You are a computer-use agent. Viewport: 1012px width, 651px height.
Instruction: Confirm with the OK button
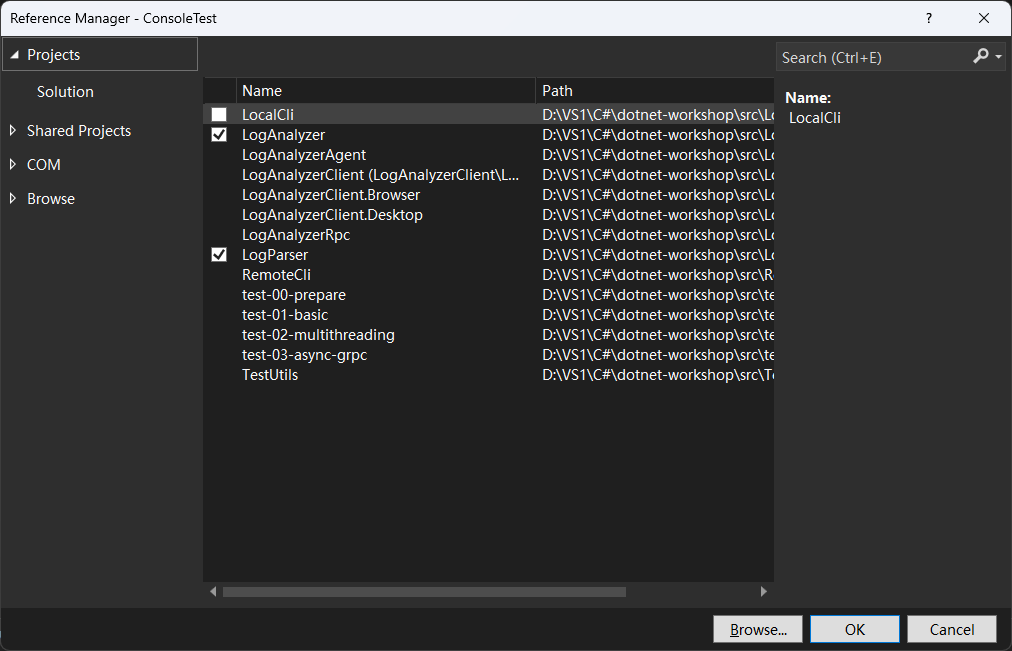(855, 629)
